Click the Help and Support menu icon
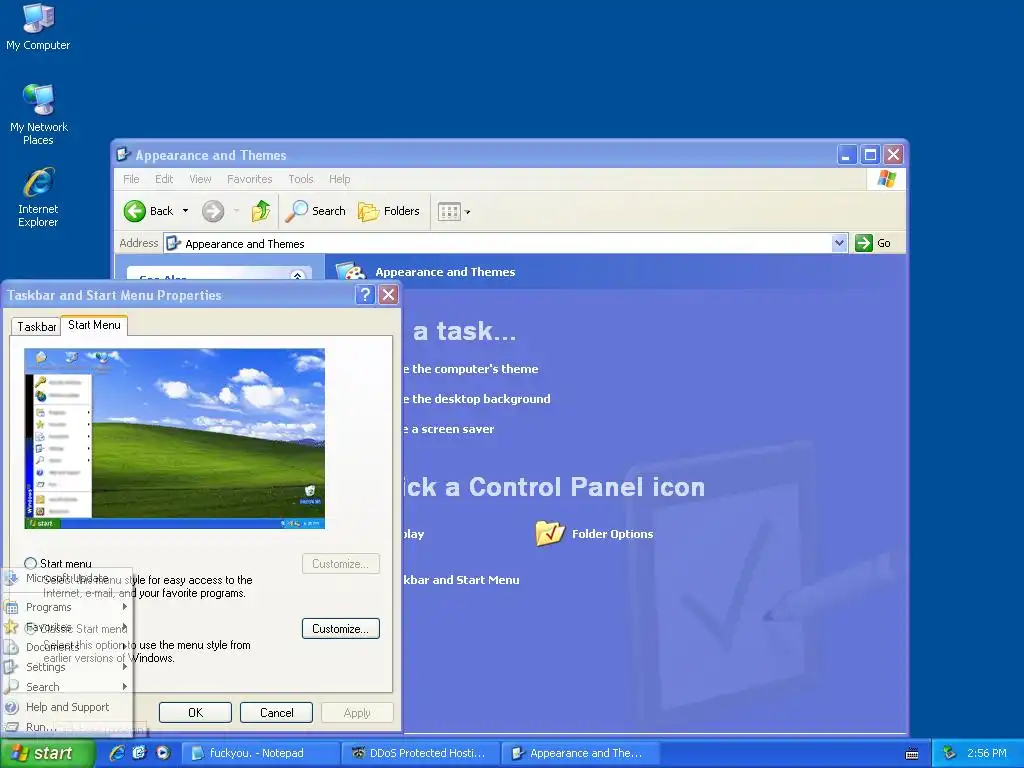The width and height of the screenshot is (1024, 768). pos(11,707)
